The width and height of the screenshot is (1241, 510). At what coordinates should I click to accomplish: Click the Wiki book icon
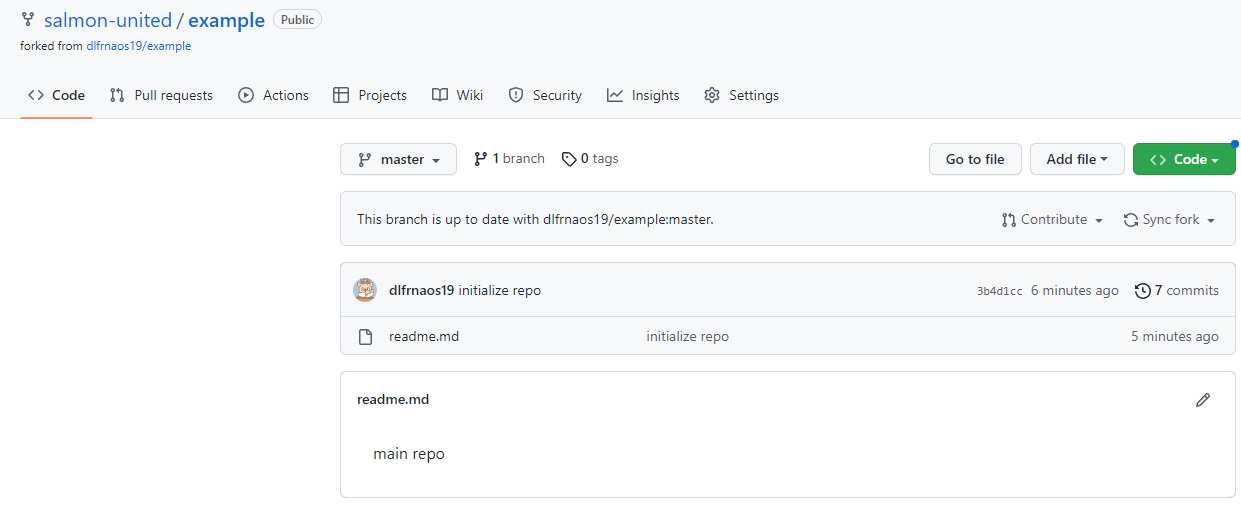440,95
